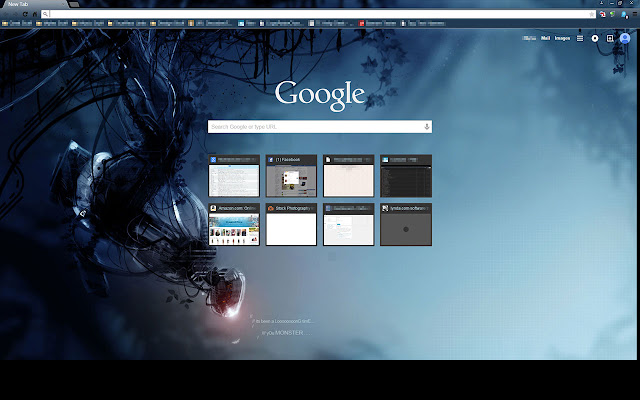This screenshot has width=640, height=400.
Task: Open the Google apps grid icon
Action: [x=580, y=38]
